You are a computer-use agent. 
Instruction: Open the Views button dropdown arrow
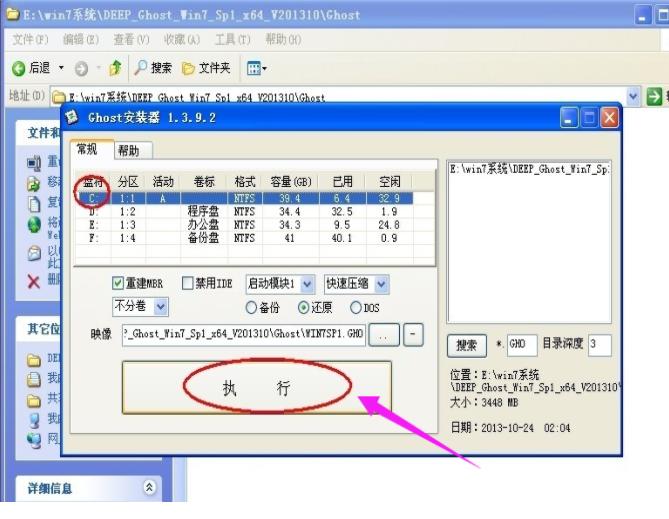[x=265, y=68]
